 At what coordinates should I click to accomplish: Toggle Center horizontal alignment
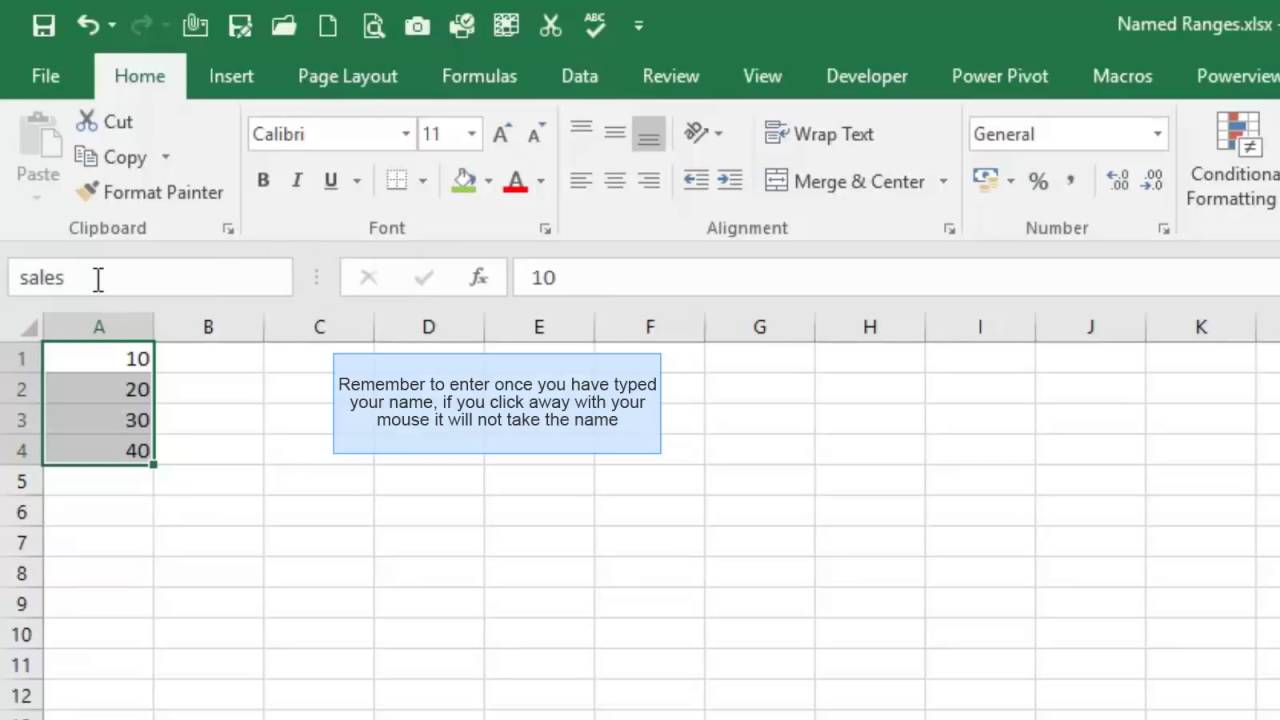[615, 181]
